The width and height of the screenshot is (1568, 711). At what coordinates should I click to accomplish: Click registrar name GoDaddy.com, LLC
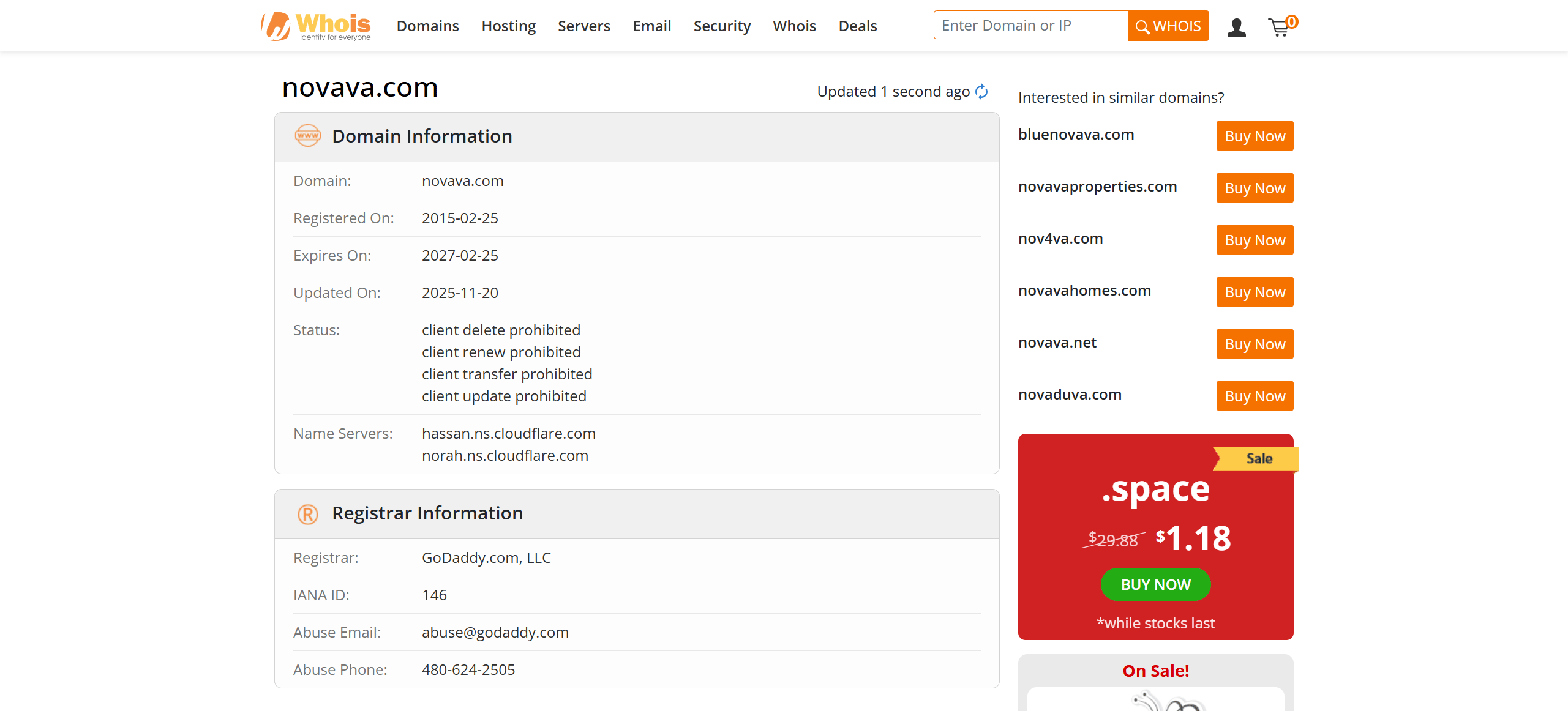[x=486, y=558]
